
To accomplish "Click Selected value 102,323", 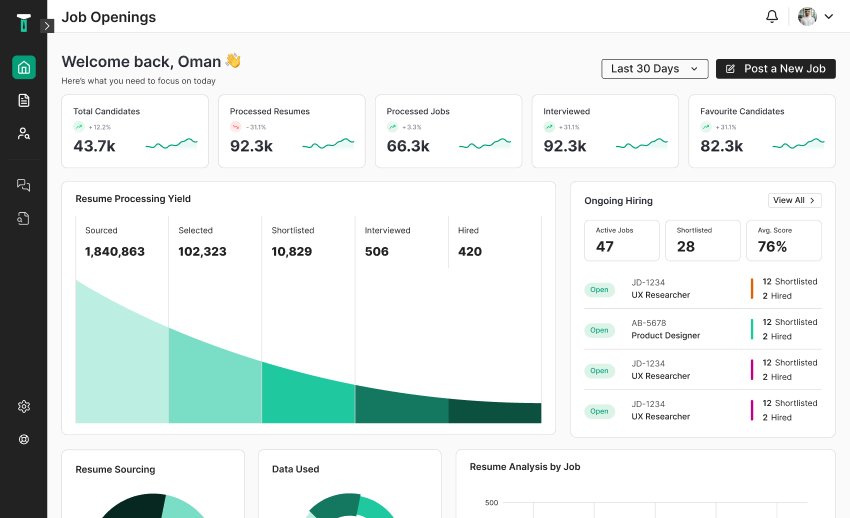I will [x=202, y=251].
